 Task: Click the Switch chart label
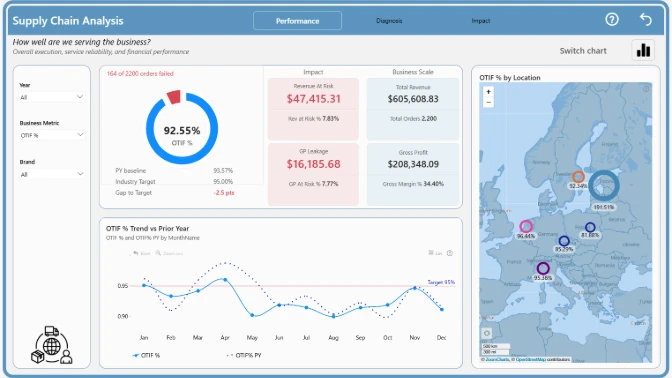[x=583, y=51]
